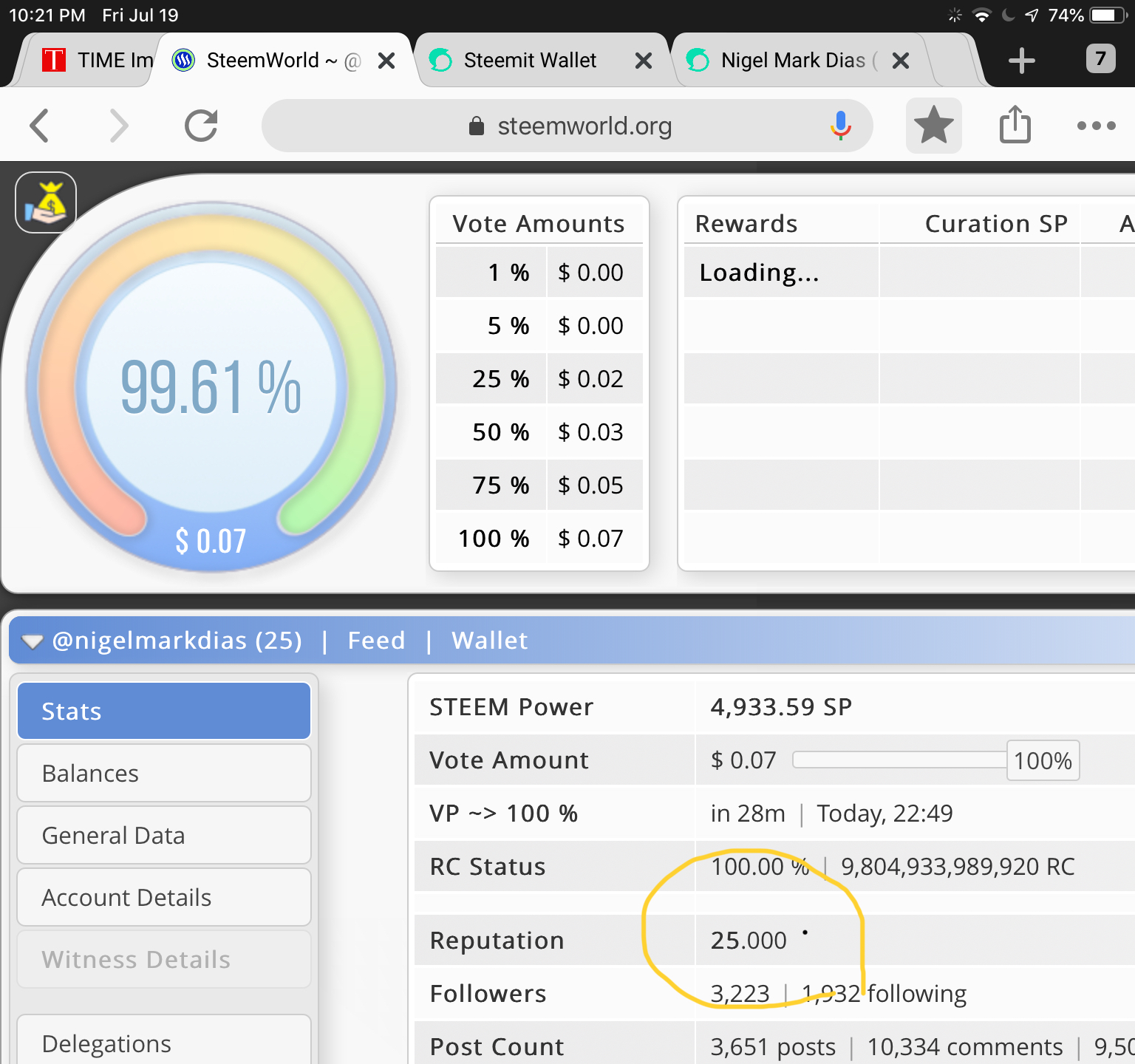Select the 75 % vote amount row
This screenshot has height=1064, width=1135.
(539, 485)
